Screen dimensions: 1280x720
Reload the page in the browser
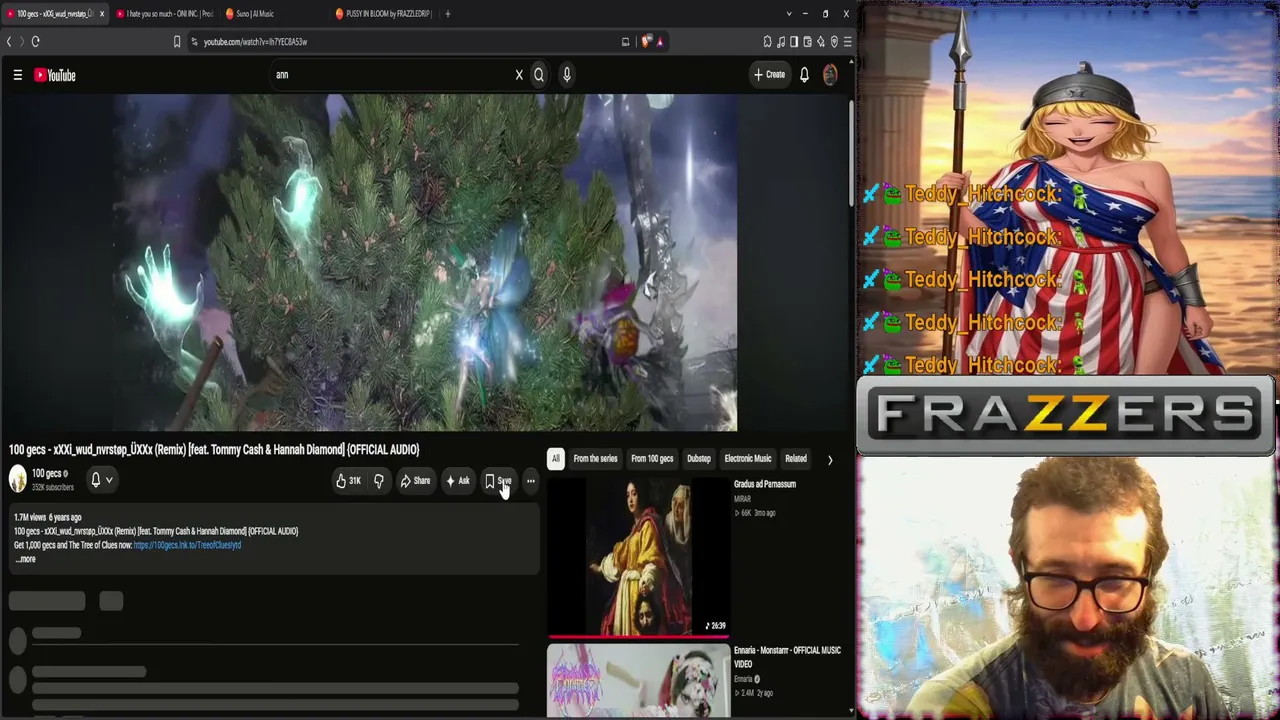pos(35,41)
